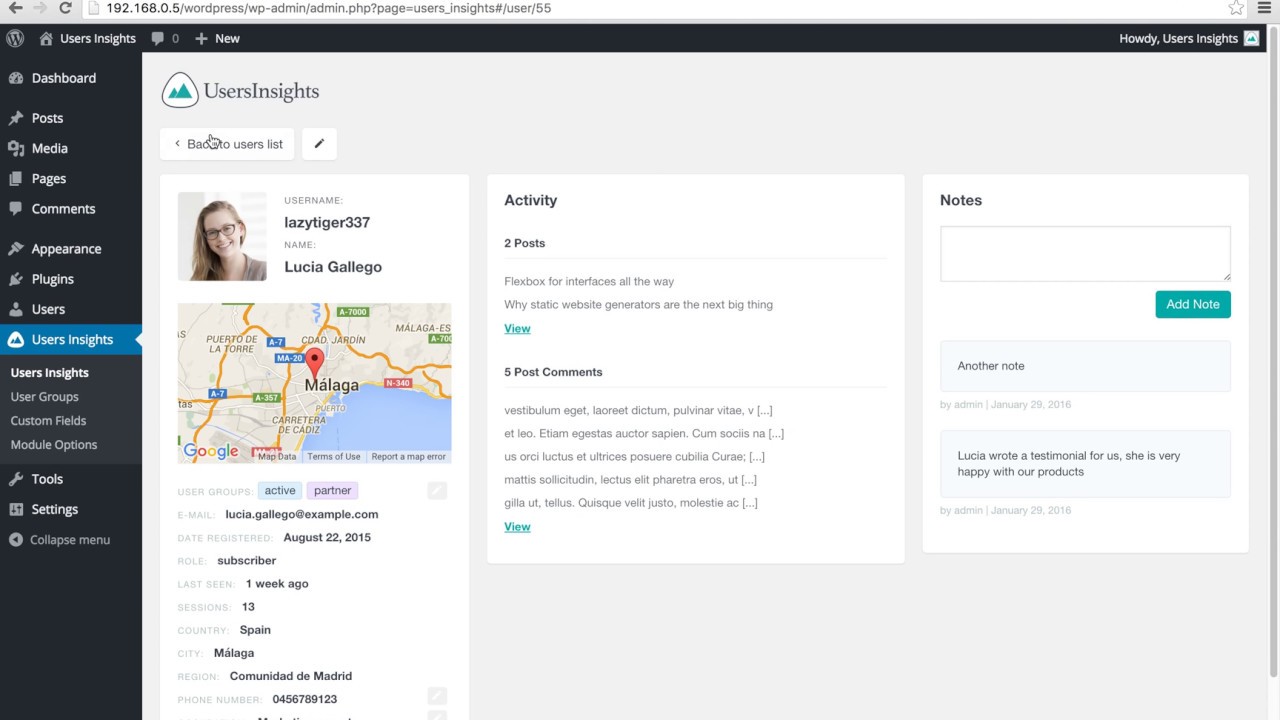Viewport: 1280px width, 720px height.
Task: Click 'Howdy, Users Insights' account text
Action: (1178, 38)
